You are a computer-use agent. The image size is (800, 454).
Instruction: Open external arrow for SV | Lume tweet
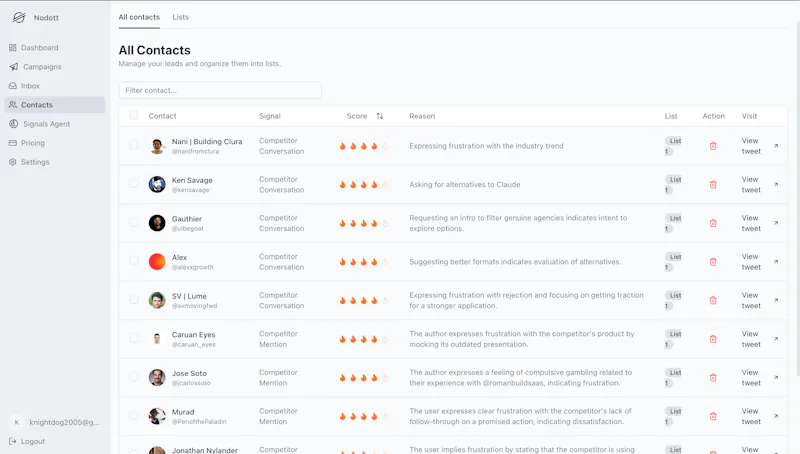tap(776, 300)
